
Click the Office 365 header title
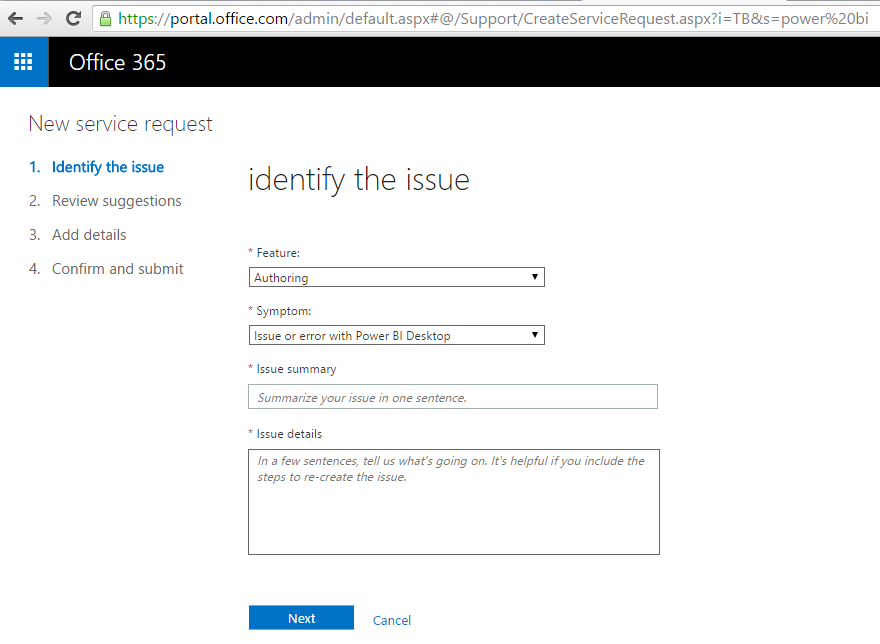(117, 62)
